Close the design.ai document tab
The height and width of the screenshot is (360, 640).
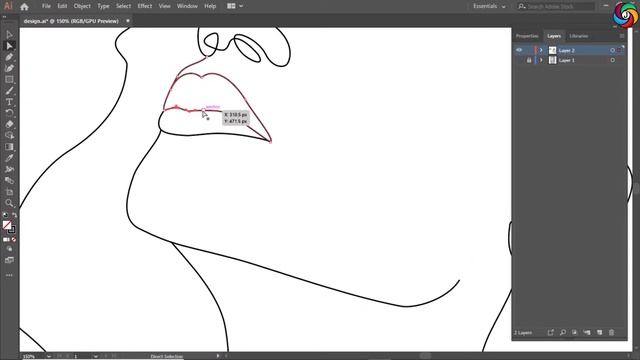(x=128, y=21)
